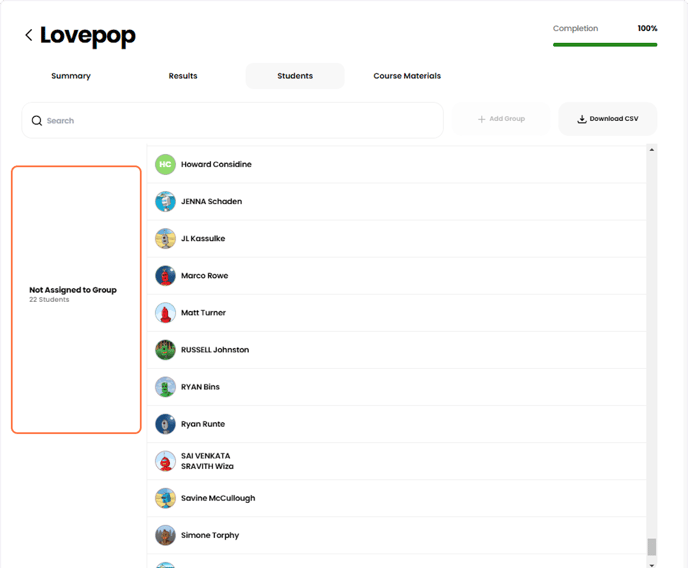
Task: Select the Students tab
Action: click(295, 76)
